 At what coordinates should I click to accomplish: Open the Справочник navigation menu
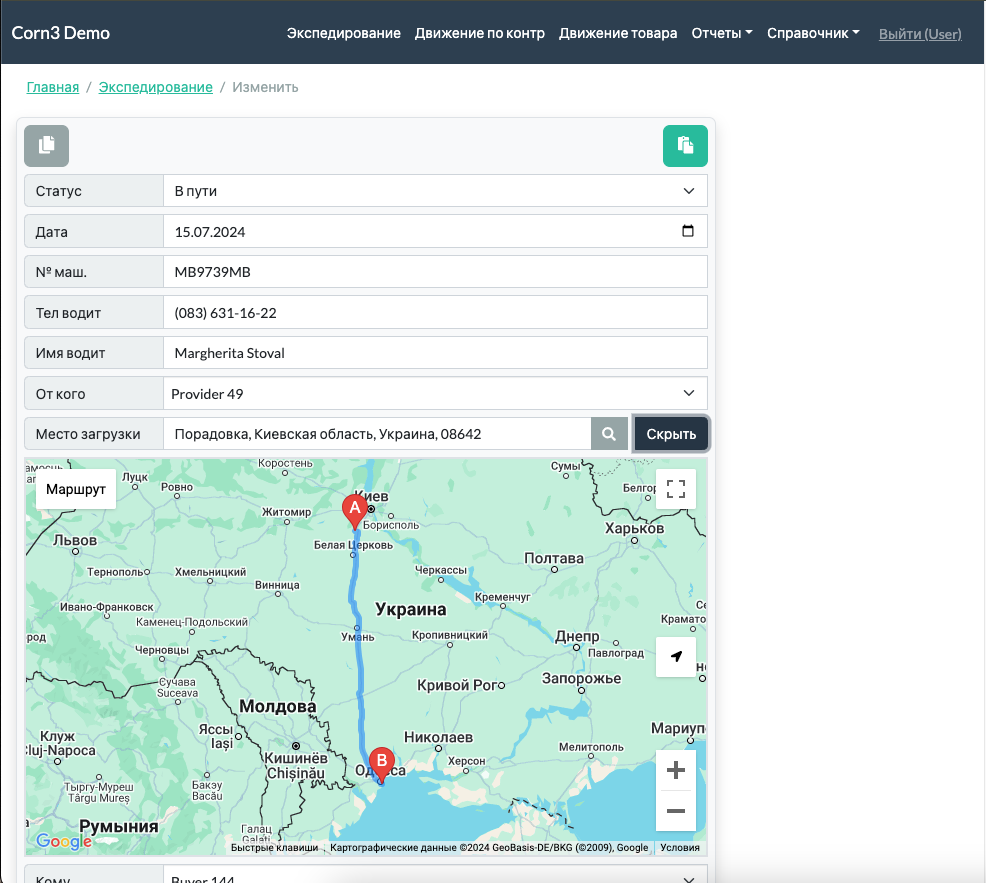813,33
